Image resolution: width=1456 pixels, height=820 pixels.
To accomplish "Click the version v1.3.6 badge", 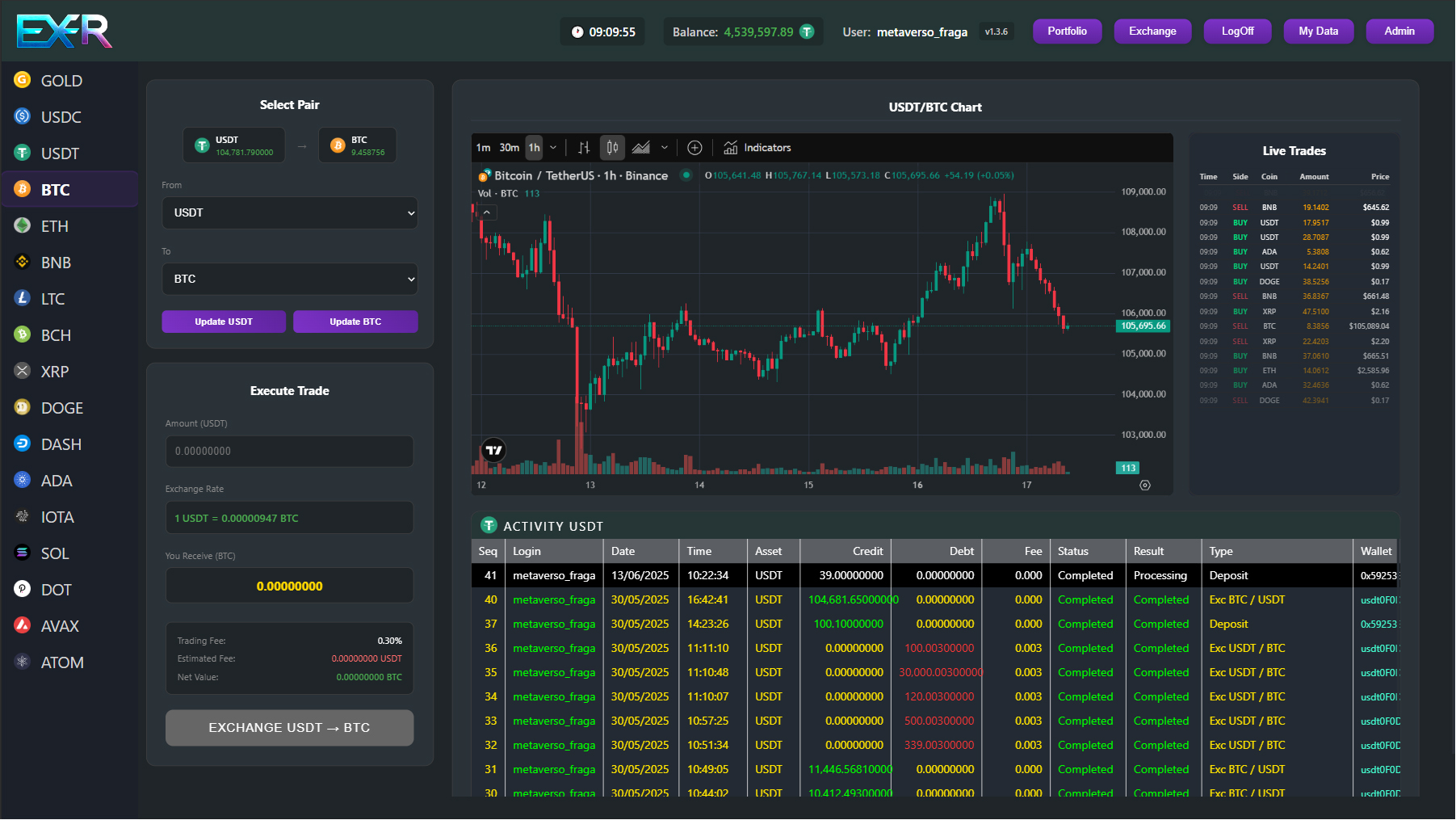I will [996, 32].
